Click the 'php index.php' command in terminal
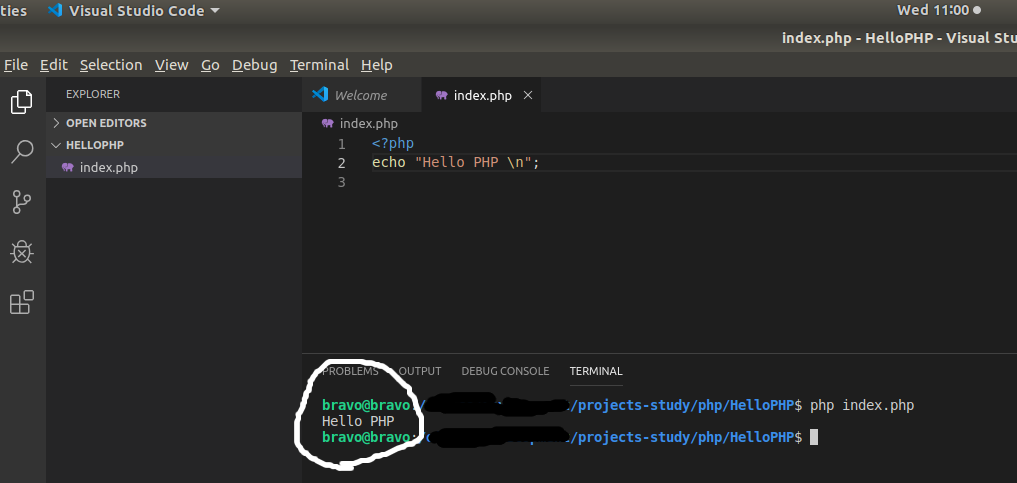Viewport: 1017px width, 483px height. pos(862,406)
